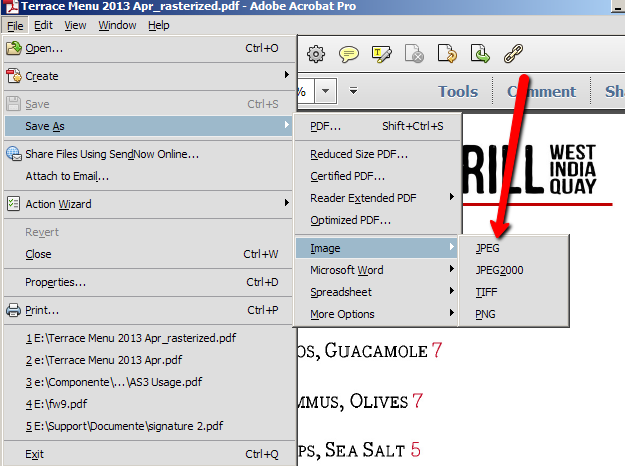This screenshot has height=466, width=625.
Task: Click the chain link icon
Action: coord(513,54)
